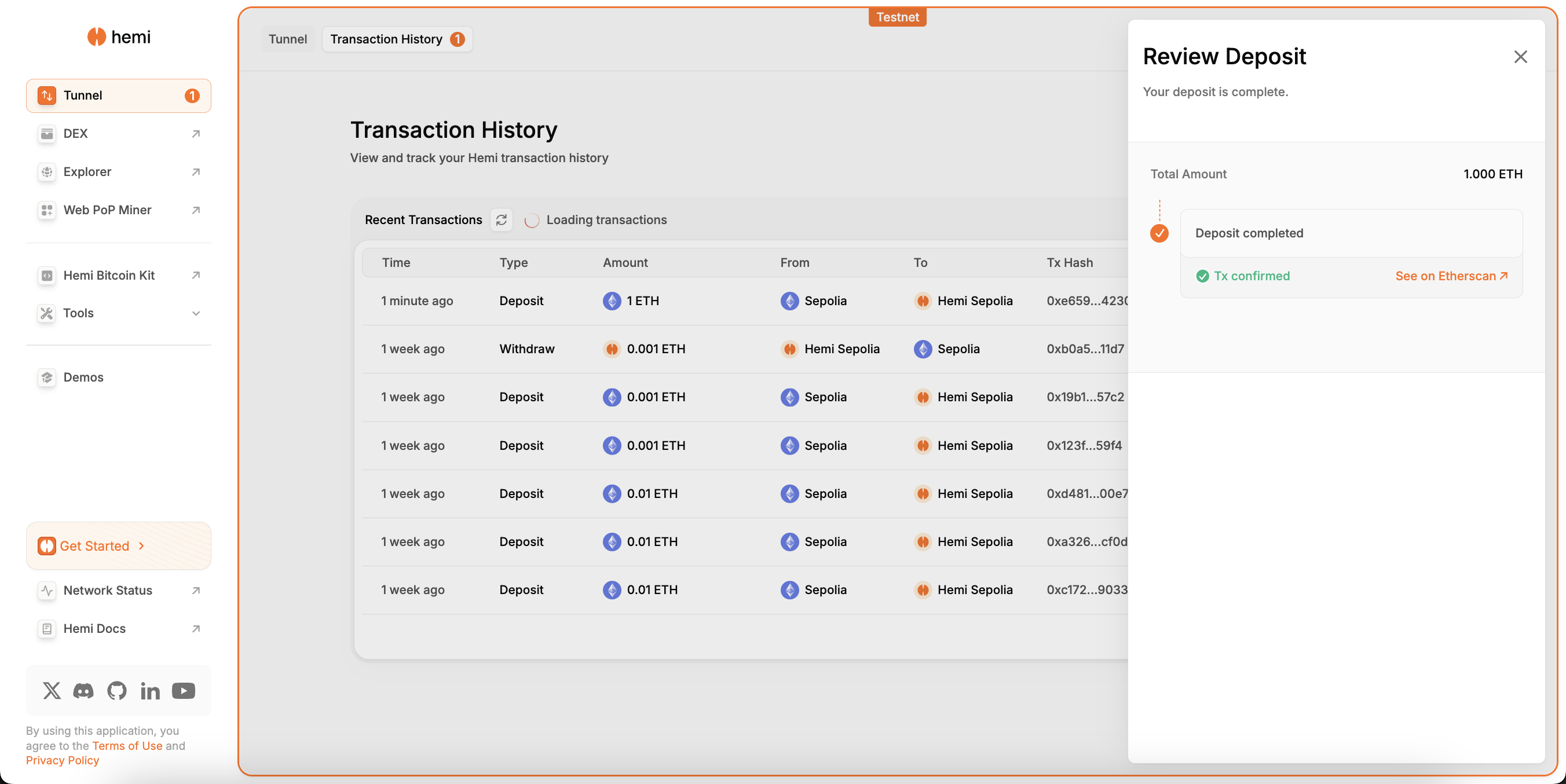Click tx hash 0x19b1...57c2
Image resolution: width=1566 pixels, height=784 pixels.
coord(1085,397)
